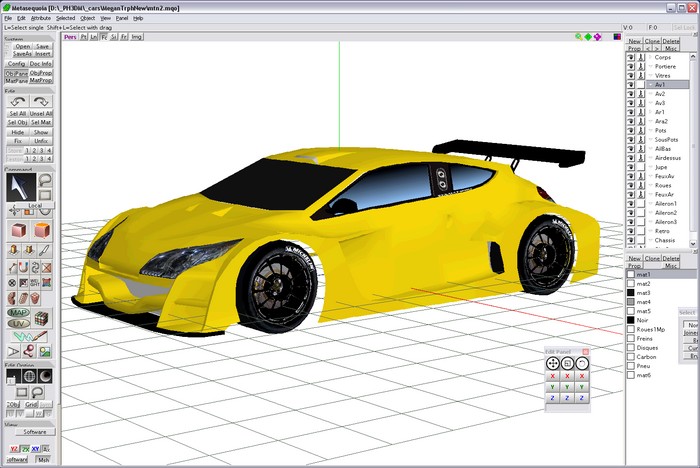
Task: Click the Undo curved arrow icon
Action: coord(17,102)
